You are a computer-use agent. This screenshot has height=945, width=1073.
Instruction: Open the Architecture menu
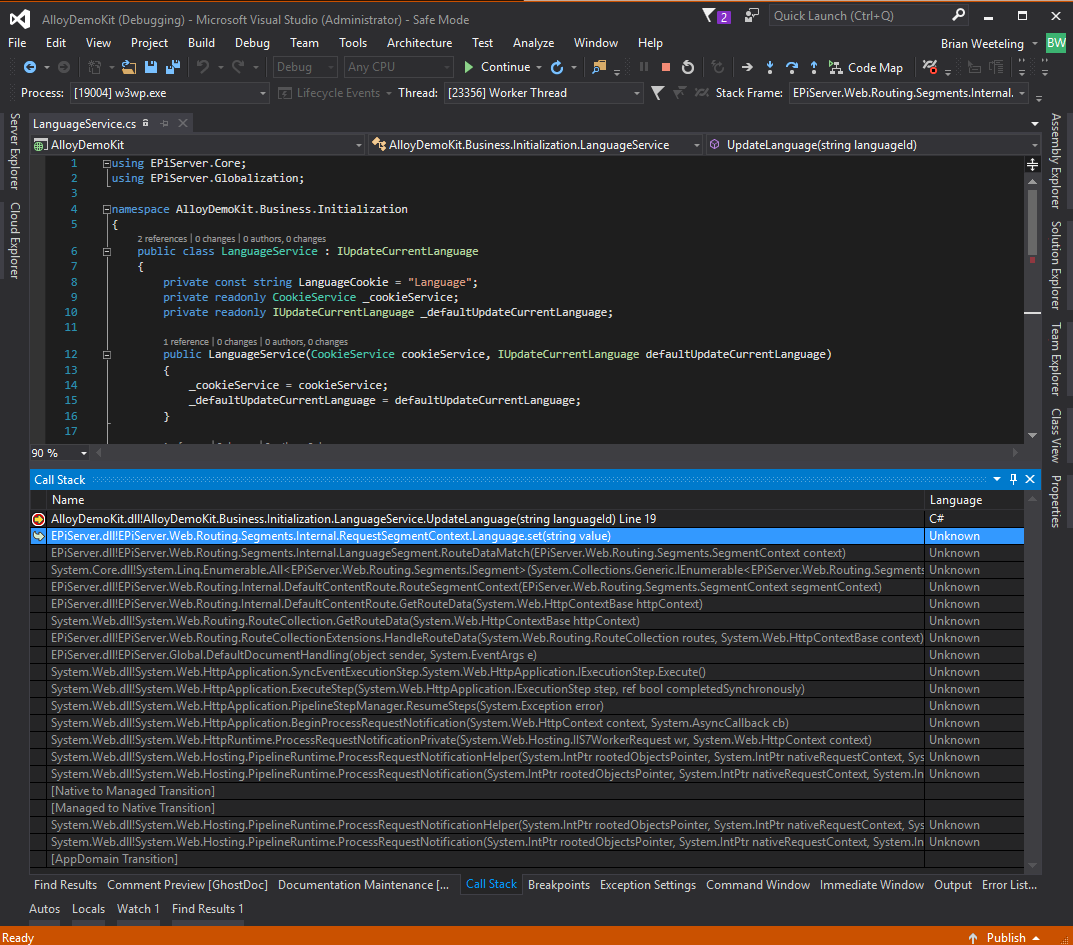click(x=419, y=42)
